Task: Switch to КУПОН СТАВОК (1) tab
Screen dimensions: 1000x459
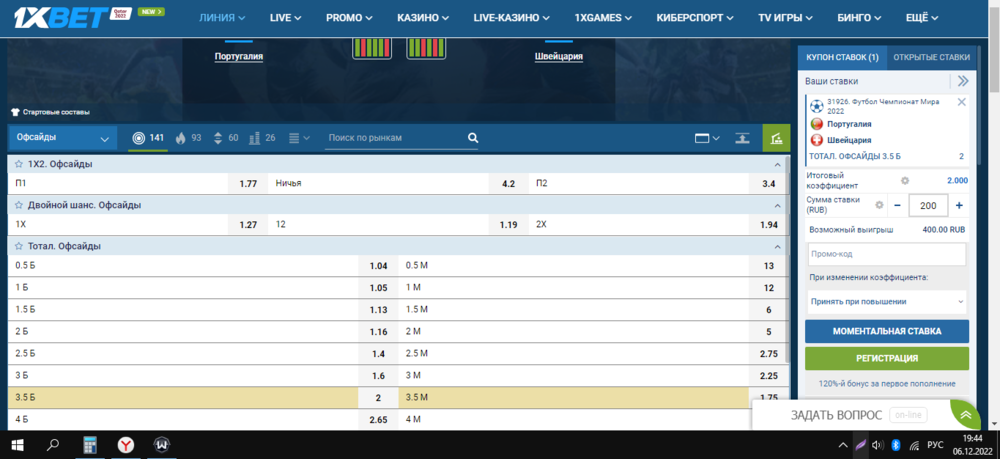Action: (842, 57)
